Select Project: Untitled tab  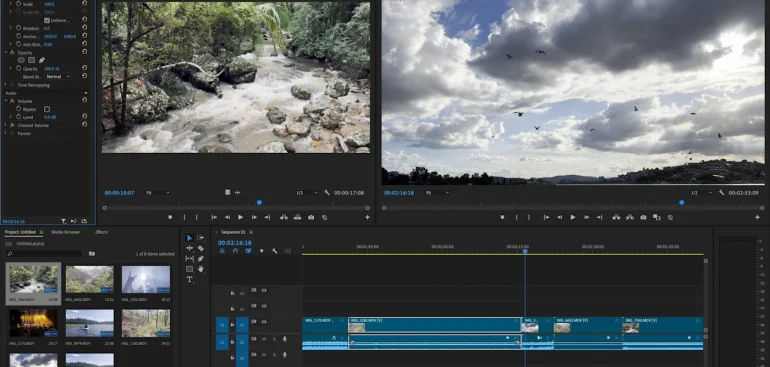[x=20, y=232]
